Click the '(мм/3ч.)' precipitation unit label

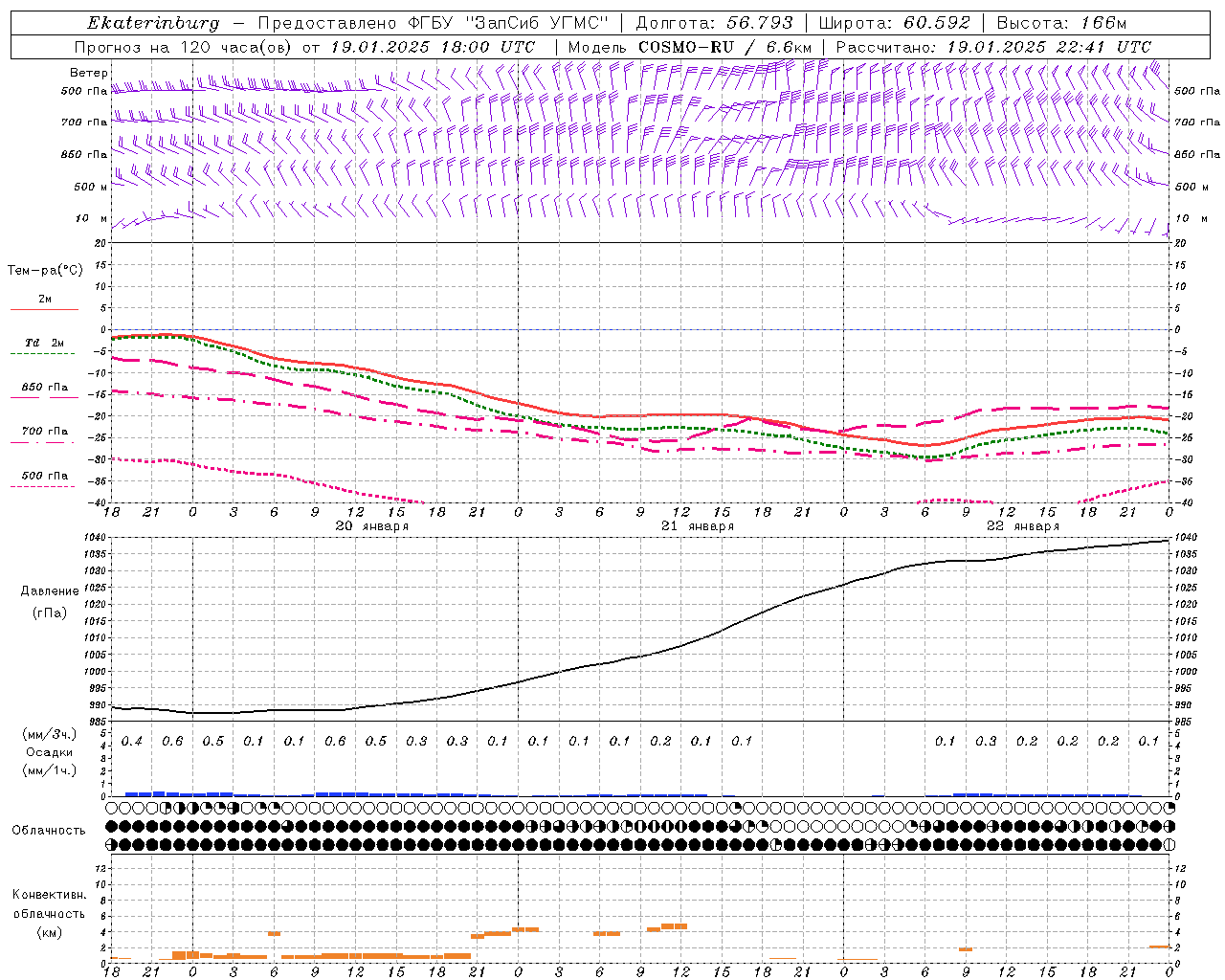pos(51,734)
